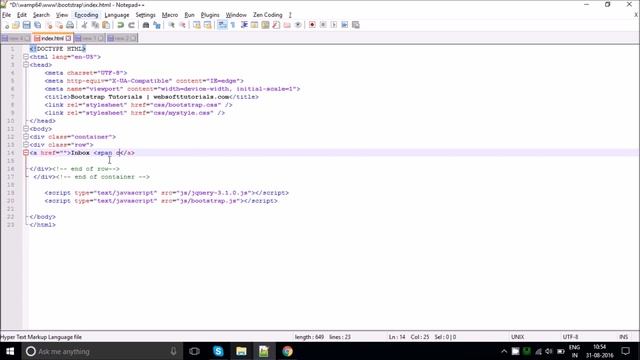Close the index.html tab
640x360 pixels.
point(68,38)
